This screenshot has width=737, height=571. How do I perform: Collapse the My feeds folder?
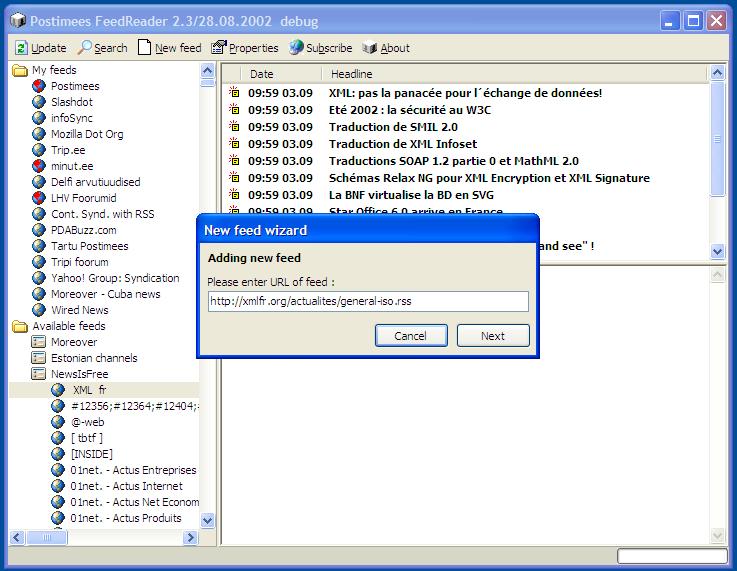pos(19,70)
